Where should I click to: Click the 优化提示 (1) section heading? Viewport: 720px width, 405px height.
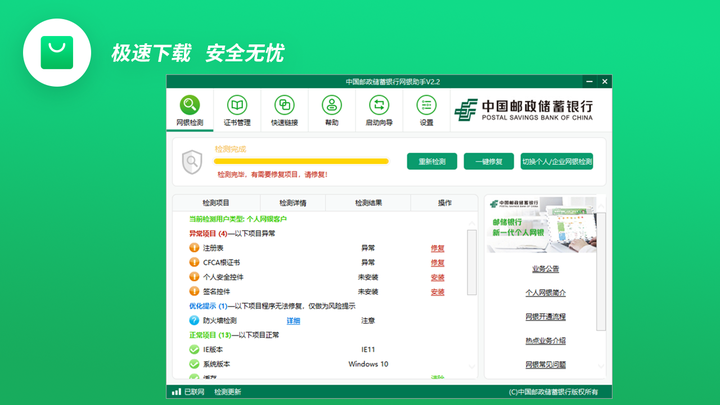pyautogui.click(x=272, y=306)
